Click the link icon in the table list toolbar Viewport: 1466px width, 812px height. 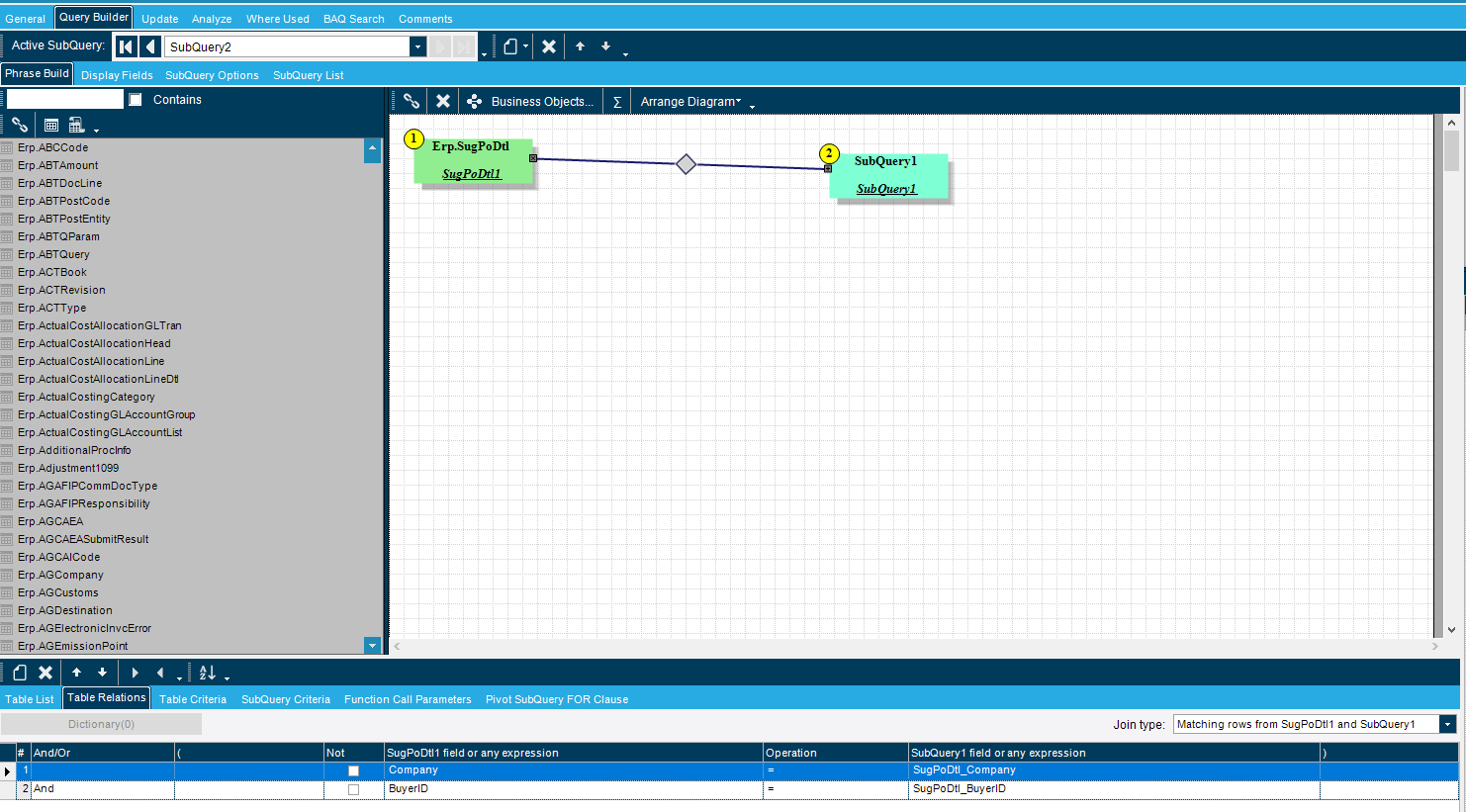pos(20,125)
